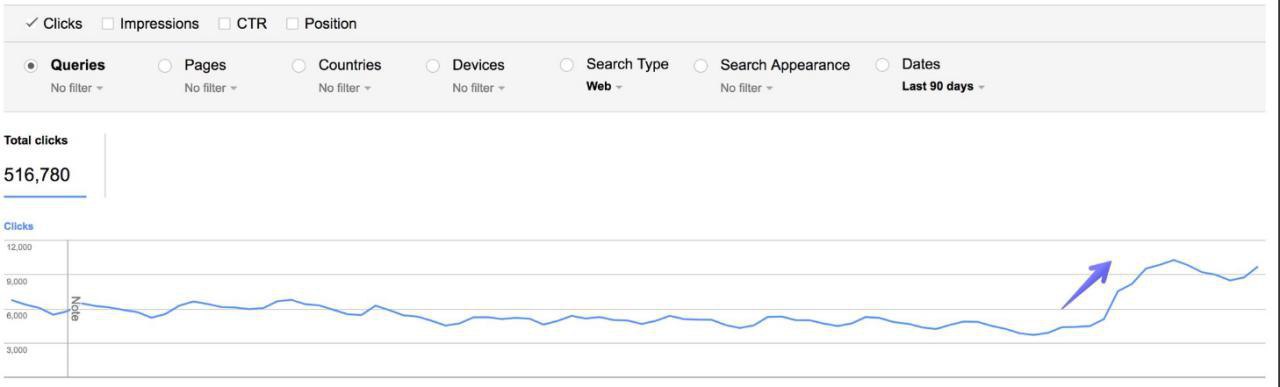Screen dimensions: 1280x387
Task: Select the Pages radio button
Action: tap(165, 65)
